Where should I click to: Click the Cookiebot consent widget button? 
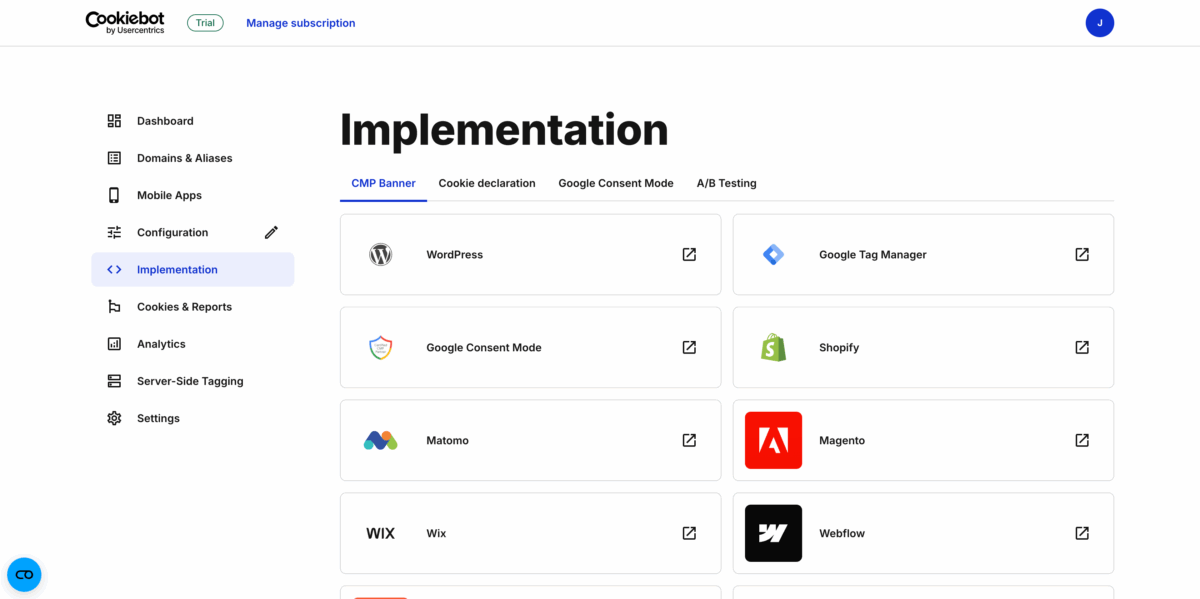pos(24,574)
